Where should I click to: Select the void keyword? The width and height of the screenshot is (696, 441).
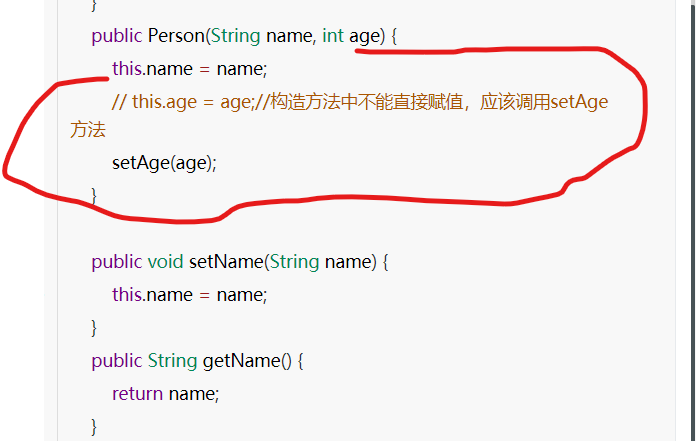pyautogui.click(x=166, y=262)
